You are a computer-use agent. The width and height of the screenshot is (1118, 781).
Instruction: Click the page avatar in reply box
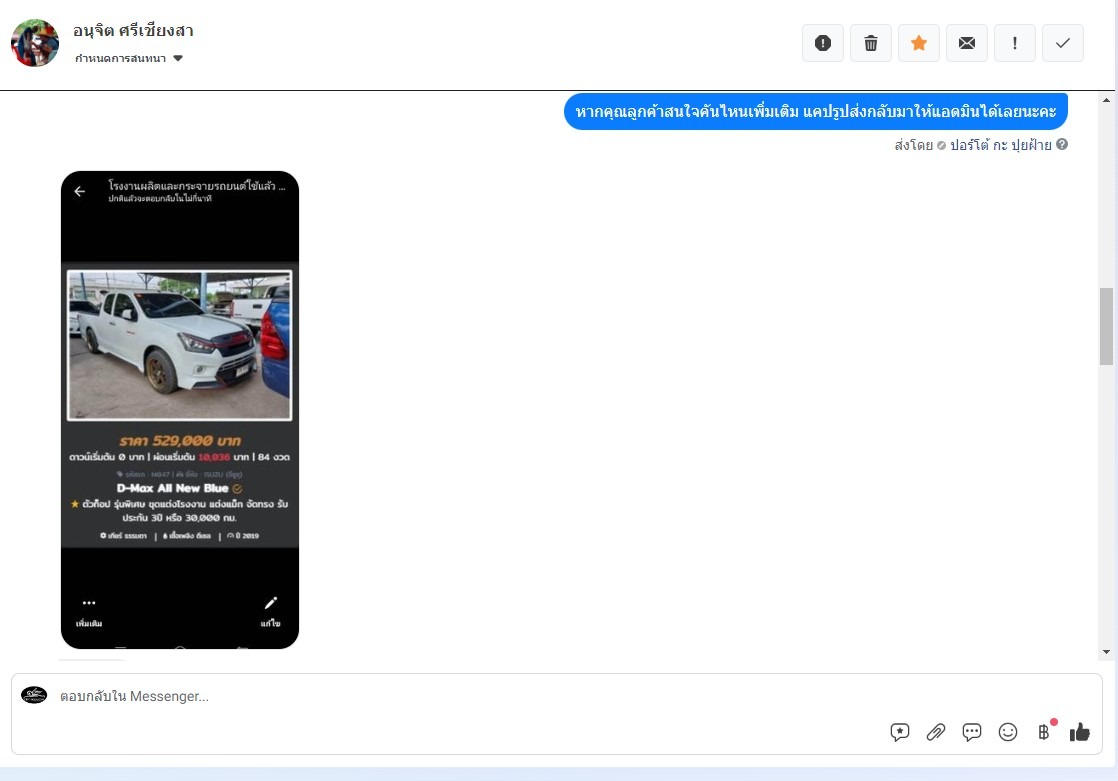[x=34, y=695]
